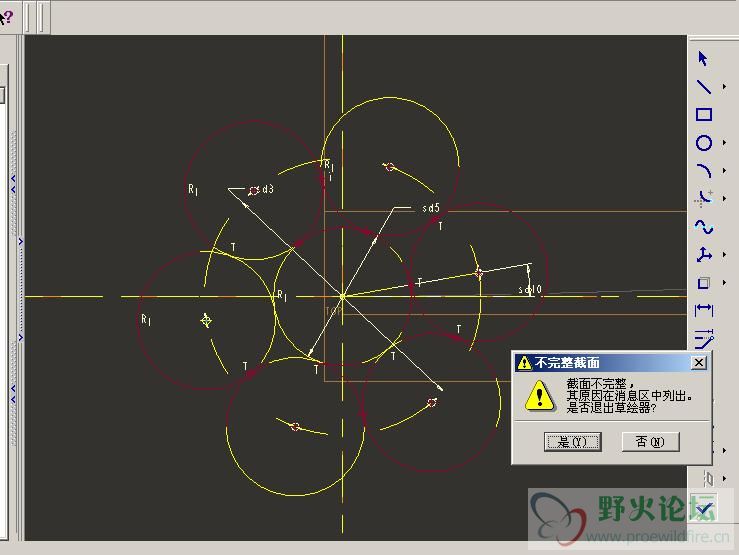Viewport: 739px width, 555px height.
Task: Choose the Dimension creation tool
Action: (x=704, y=310)
